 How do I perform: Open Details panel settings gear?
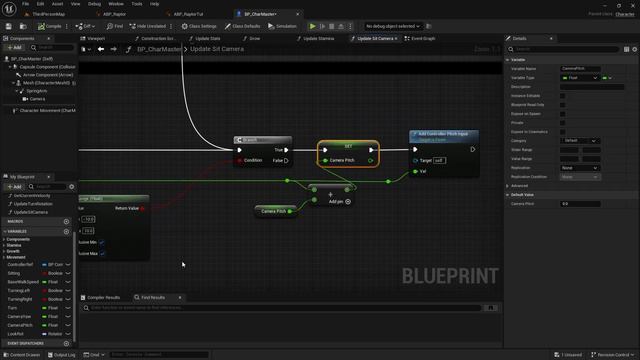point(635,49)
